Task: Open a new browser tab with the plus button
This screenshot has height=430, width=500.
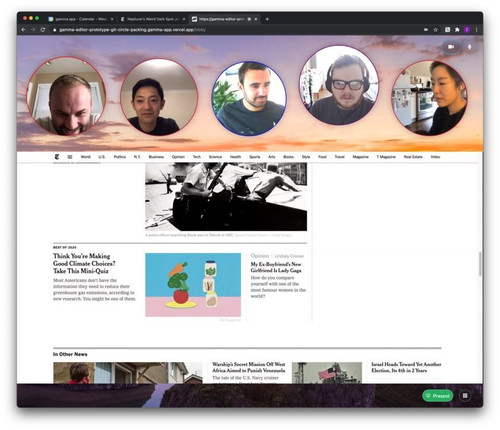Action: click(267, 19)
